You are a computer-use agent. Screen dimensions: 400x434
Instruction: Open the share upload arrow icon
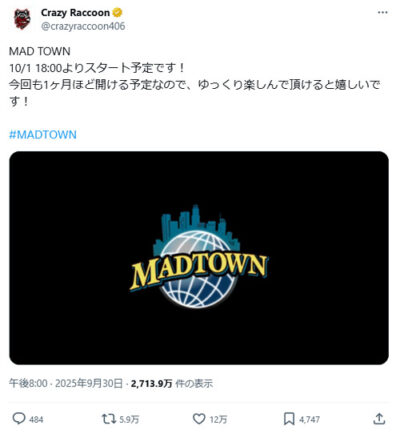coord(379,418)
